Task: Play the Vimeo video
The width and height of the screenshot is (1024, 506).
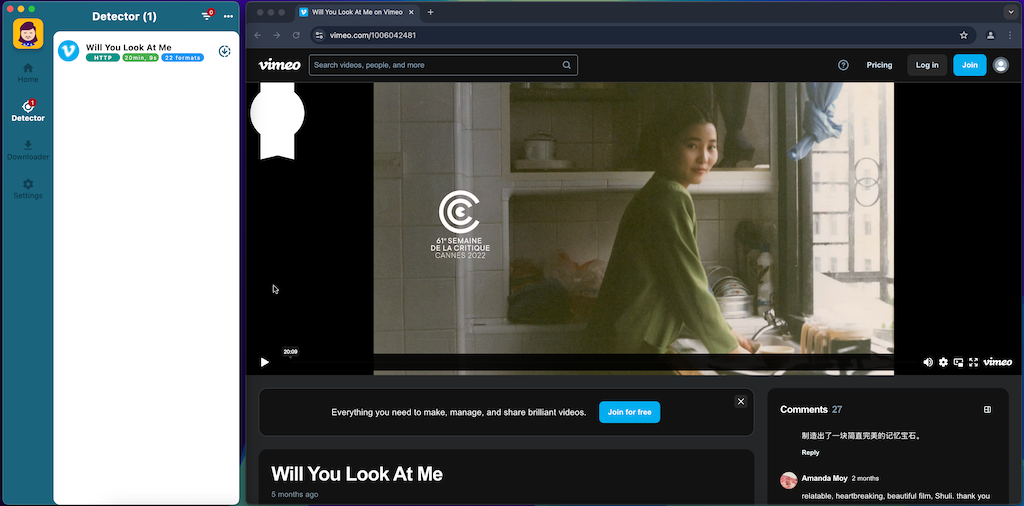Action: (x=264, y=362)
